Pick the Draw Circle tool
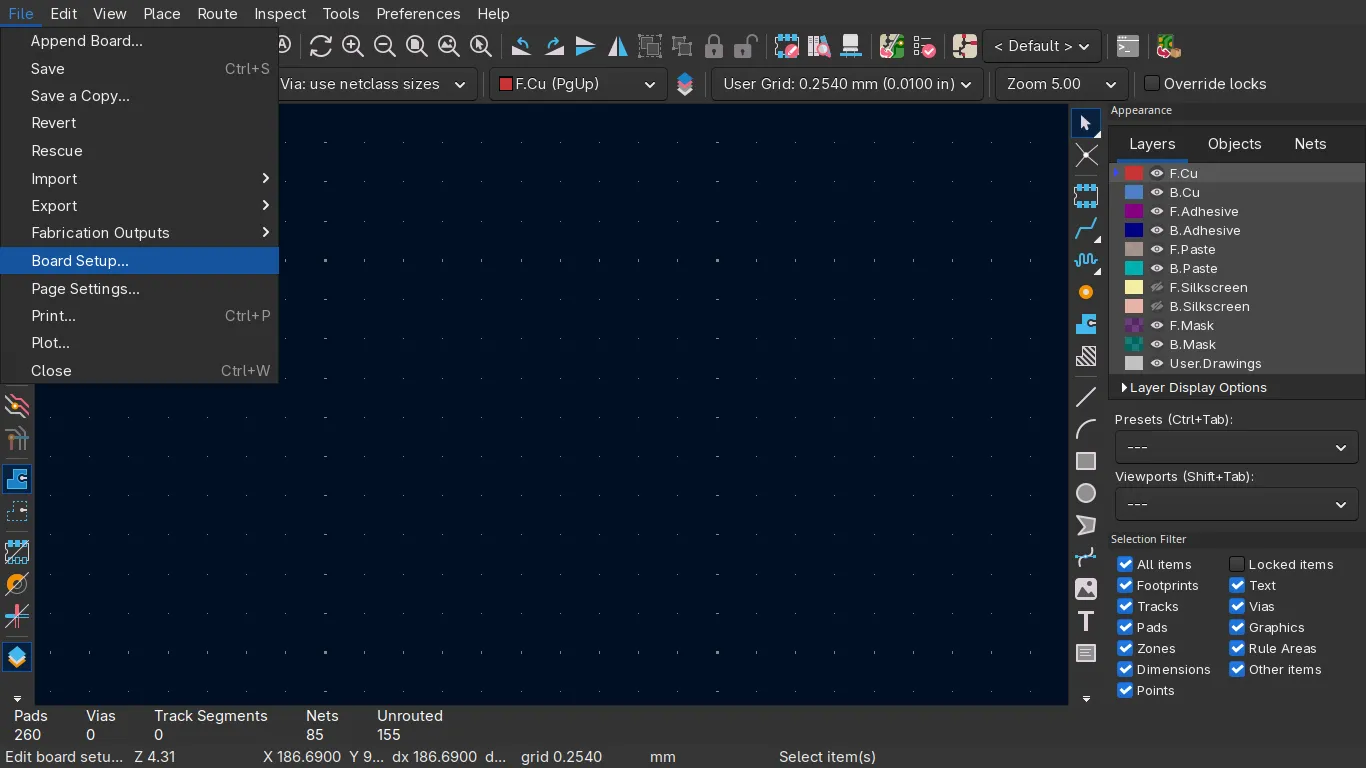Viewport: 1366px width, 768px height. 1086,494
